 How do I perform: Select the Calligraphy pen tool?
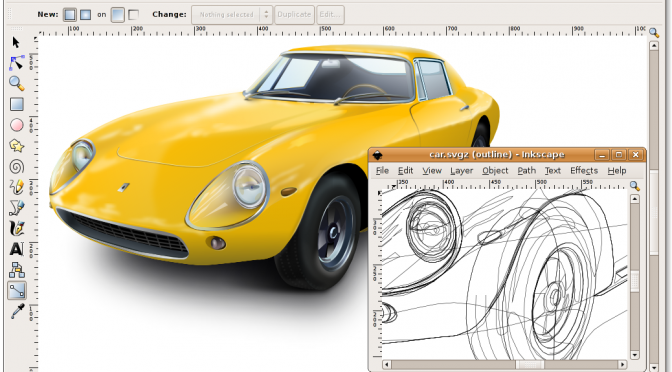17,228
